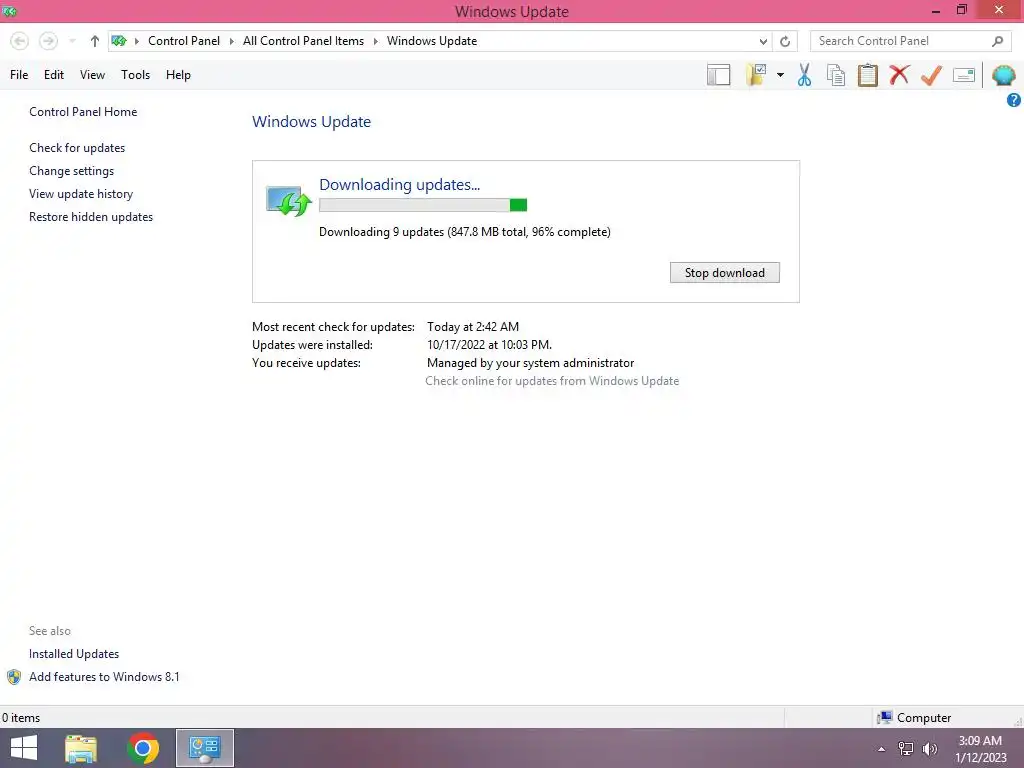
Task: Open dropdown arrow next to folder icon
Action: pyautogui.click(x=780, y=75)
